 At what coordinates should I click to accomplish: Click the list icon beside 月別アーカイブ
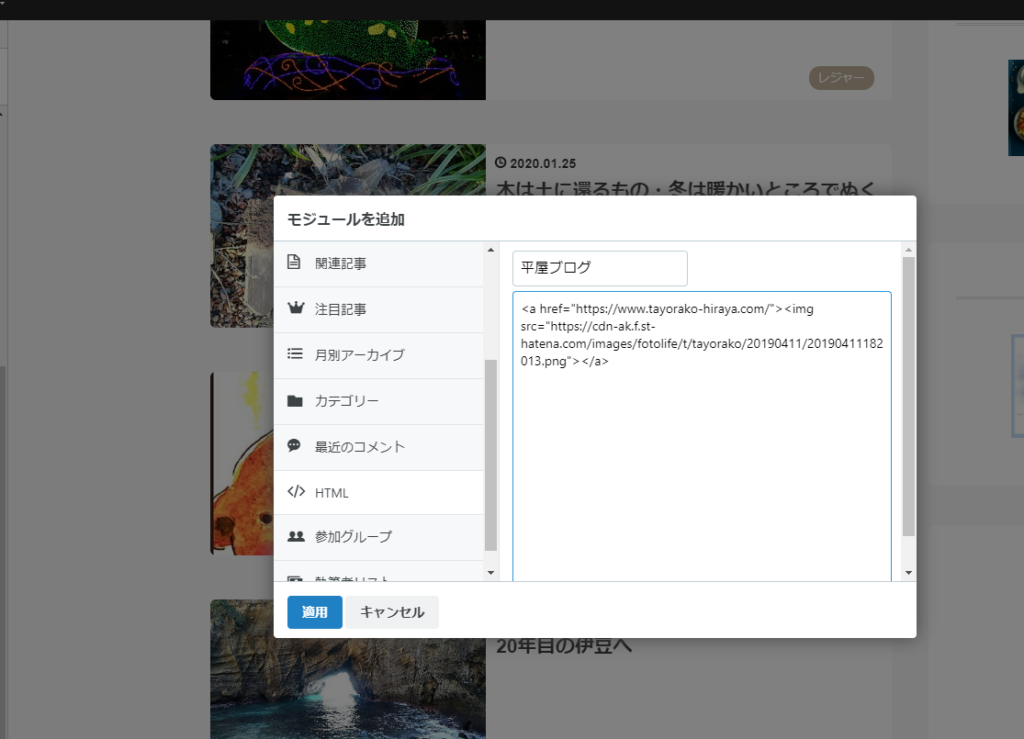tap(295, 354)
